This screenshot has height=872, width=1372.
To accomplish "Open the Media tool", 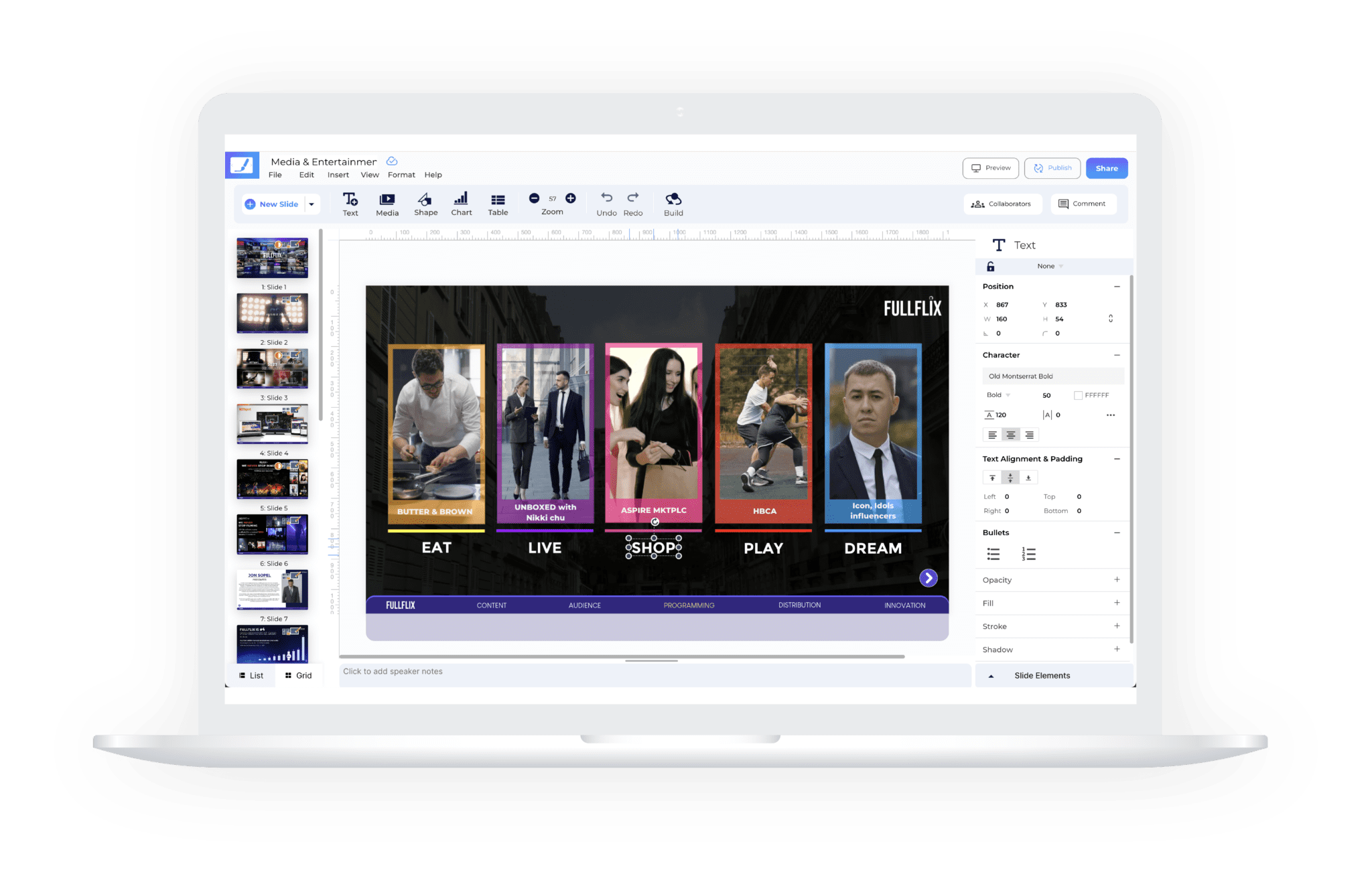I will [x=387, y=203].
